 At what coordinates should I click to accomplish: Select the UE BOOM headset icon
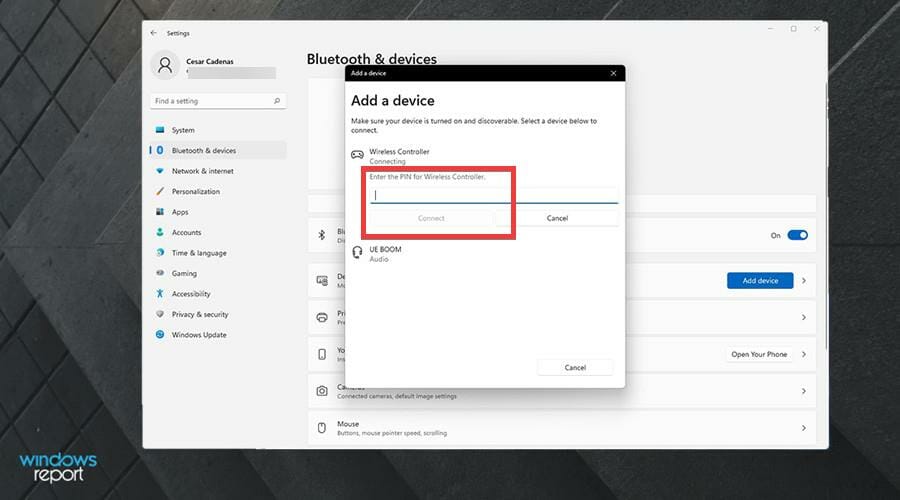(x=357, y=252)
